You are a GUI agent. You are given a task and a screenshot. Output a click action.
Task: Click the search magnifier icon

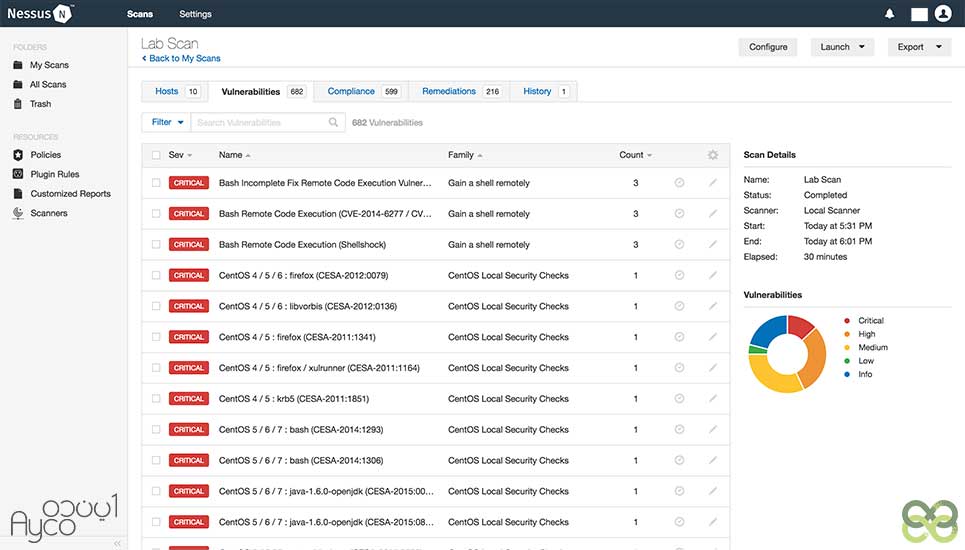click(x=334, y=122)
